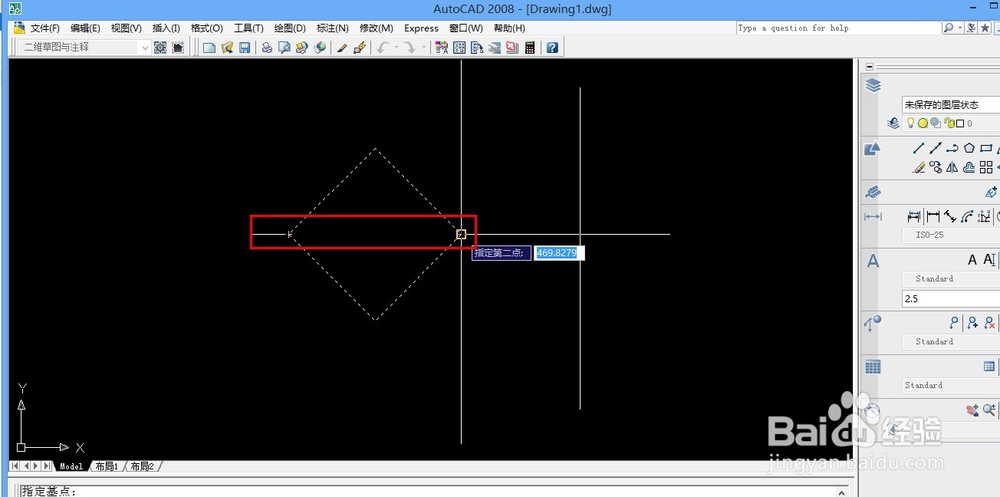Screen dimensions: 1000x497
Task: Select the Array tool grid icon
Action: point(986,167)
